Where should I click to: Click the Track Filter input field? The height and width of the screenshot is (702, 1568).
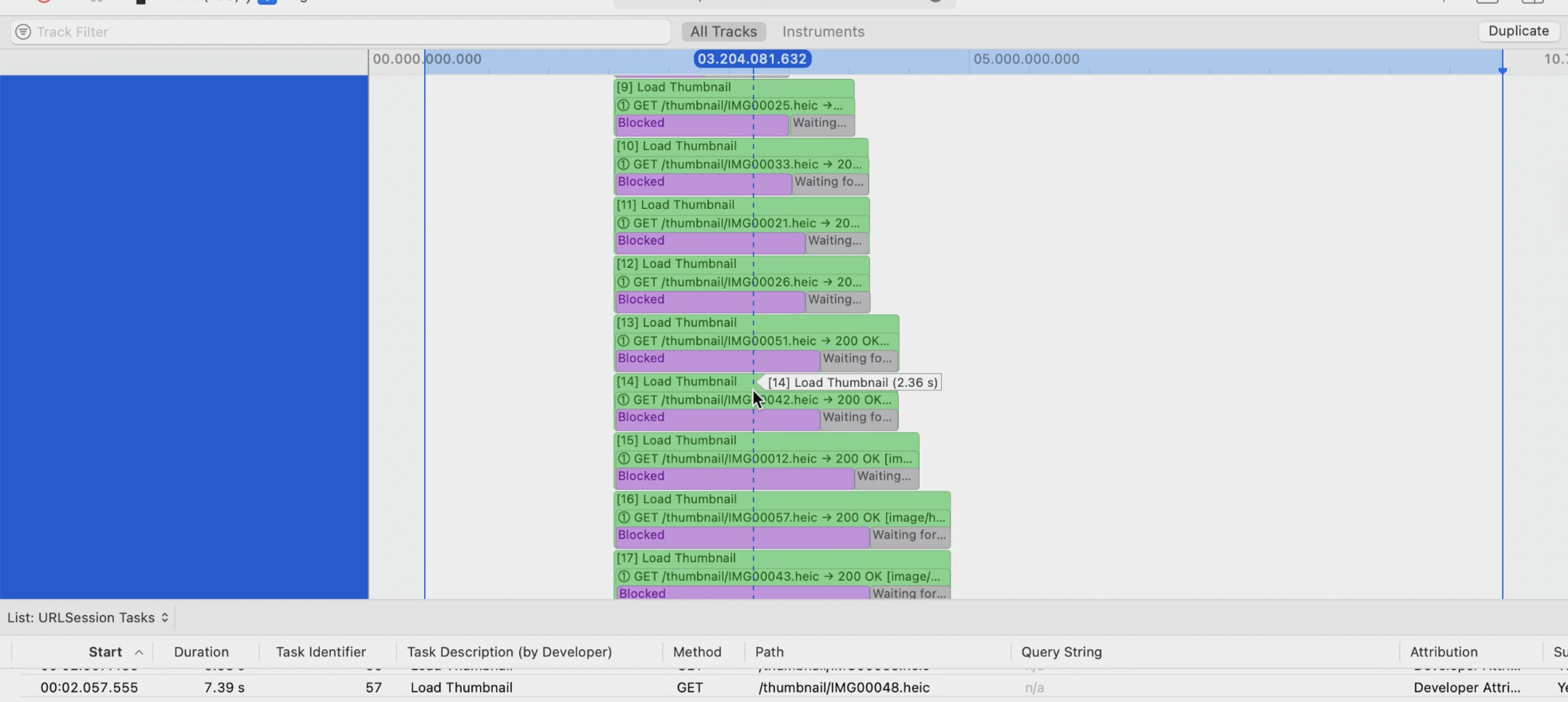point(341,32)
